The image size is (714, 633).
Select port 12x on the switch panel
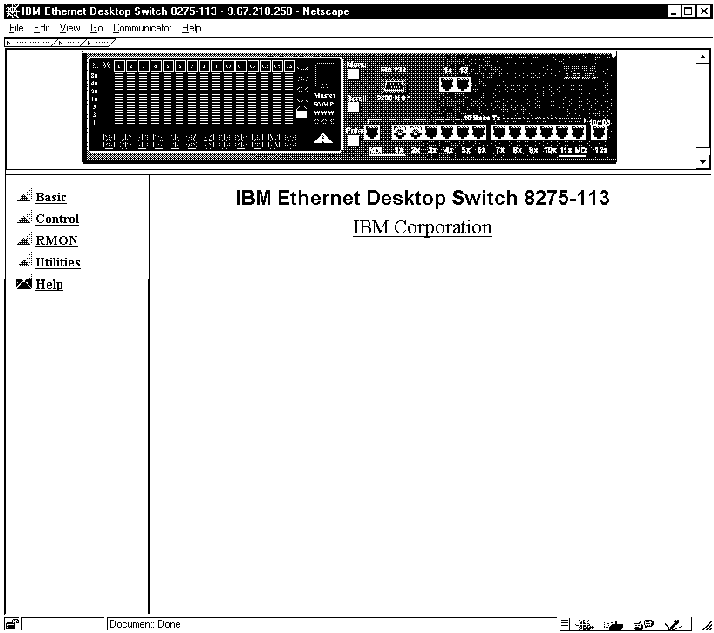tap(599, 133)
